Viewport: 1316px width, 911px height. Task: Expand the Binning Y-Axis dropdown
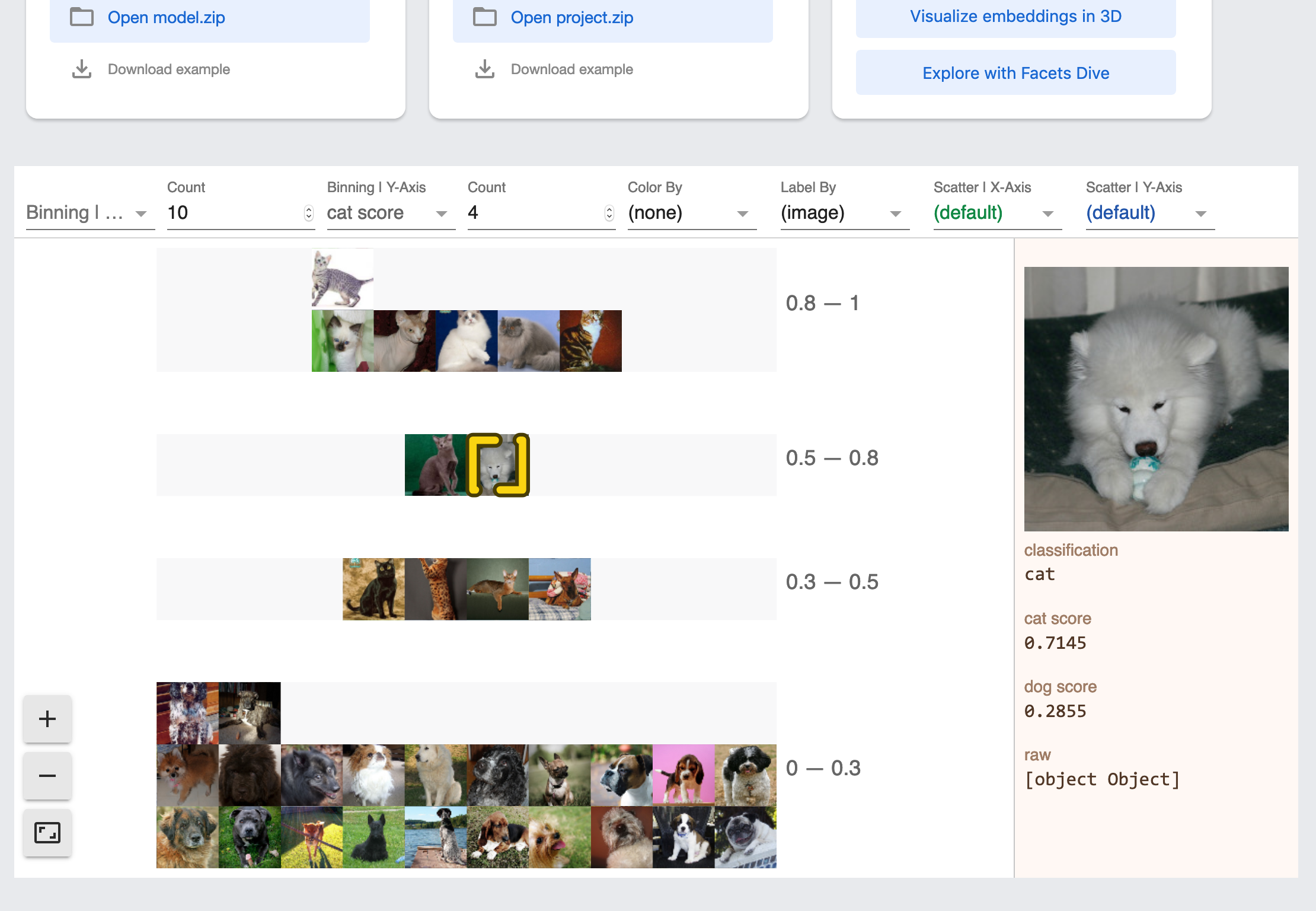[440, 212]
